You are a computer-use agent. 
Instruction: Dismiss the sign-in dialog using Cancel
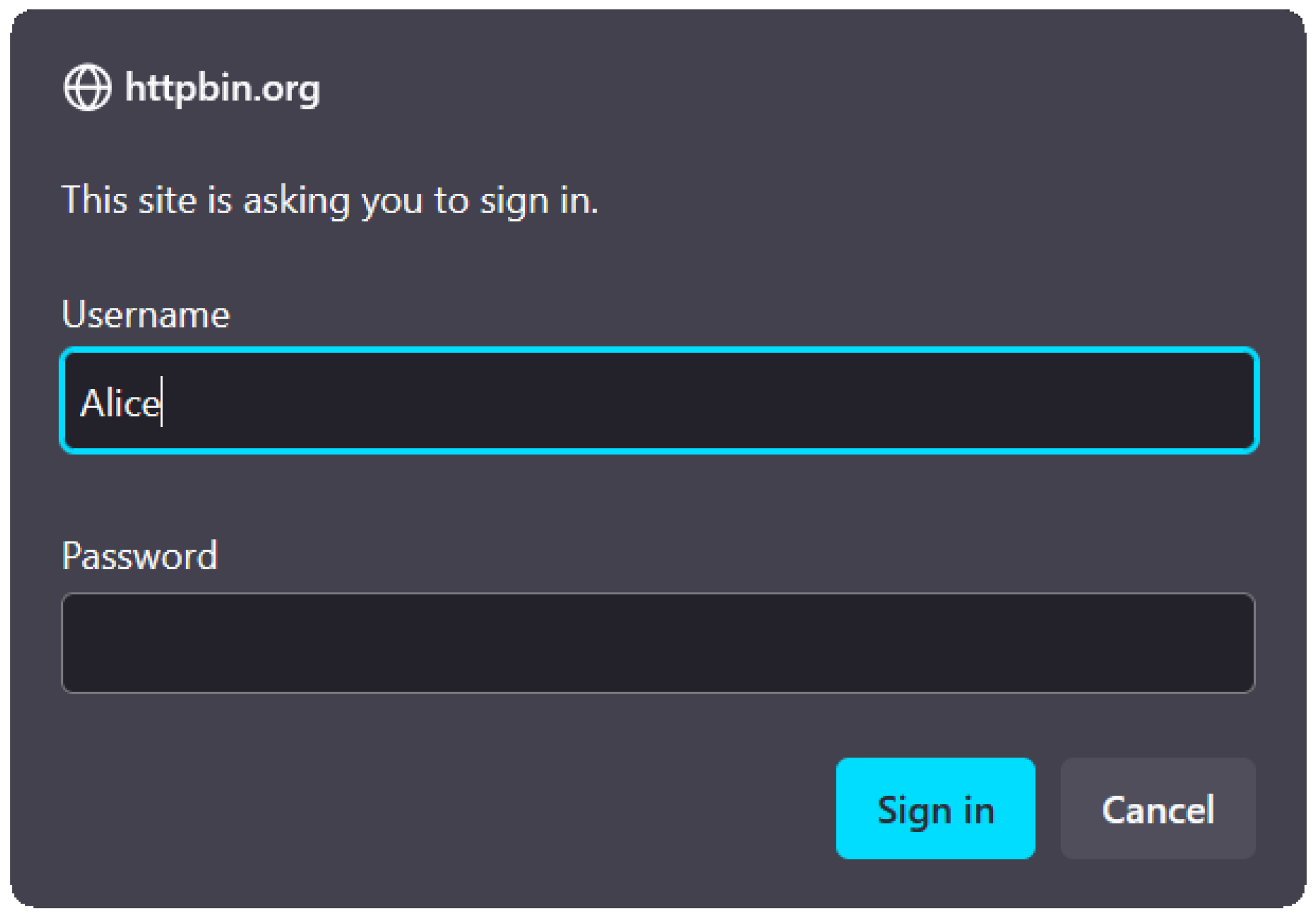[x=1158, y=809]
